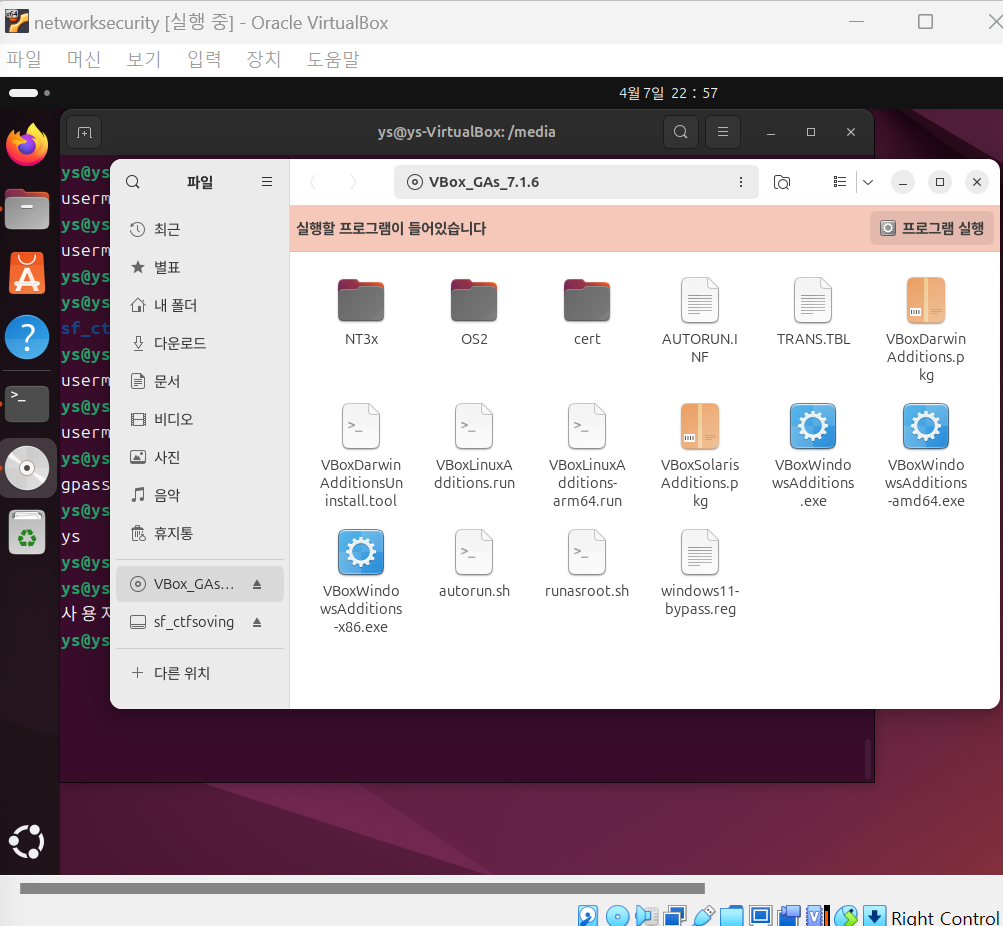Select VBoxLinuxAdditions-arm64.run file
The width and height of the screenshot is (1003, 926).
point(587,455)
